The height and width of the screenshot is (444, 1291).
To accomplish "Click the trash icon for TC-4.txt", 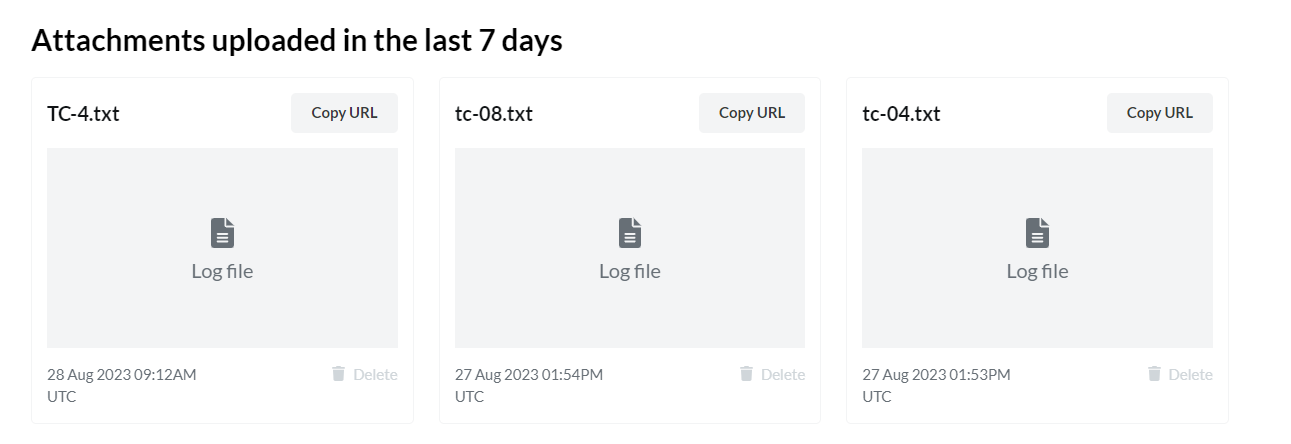I will (x=338, y=374).
